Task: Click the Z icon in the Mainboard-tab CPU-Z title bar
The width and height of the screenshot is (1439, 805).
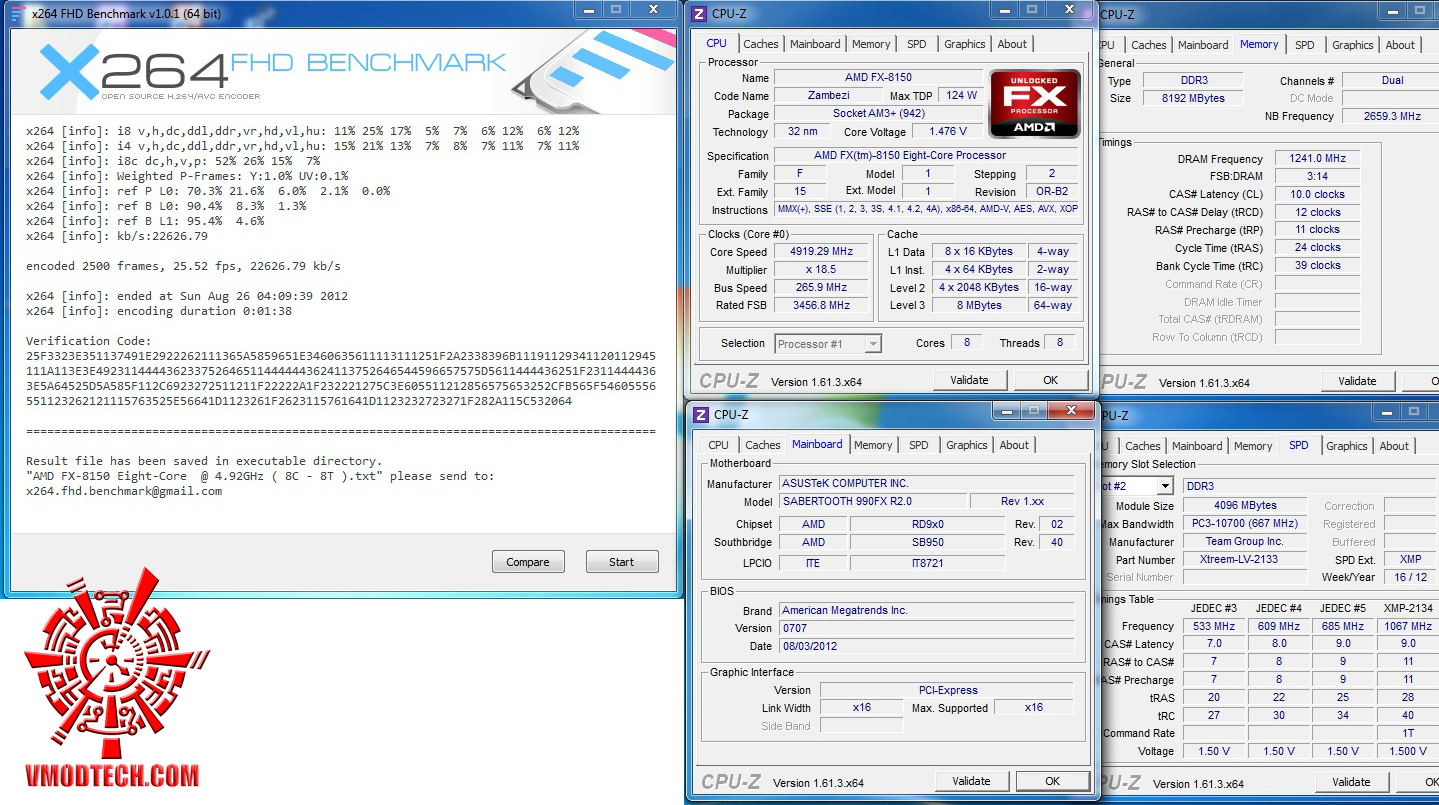Action: (x=701, y=415)
